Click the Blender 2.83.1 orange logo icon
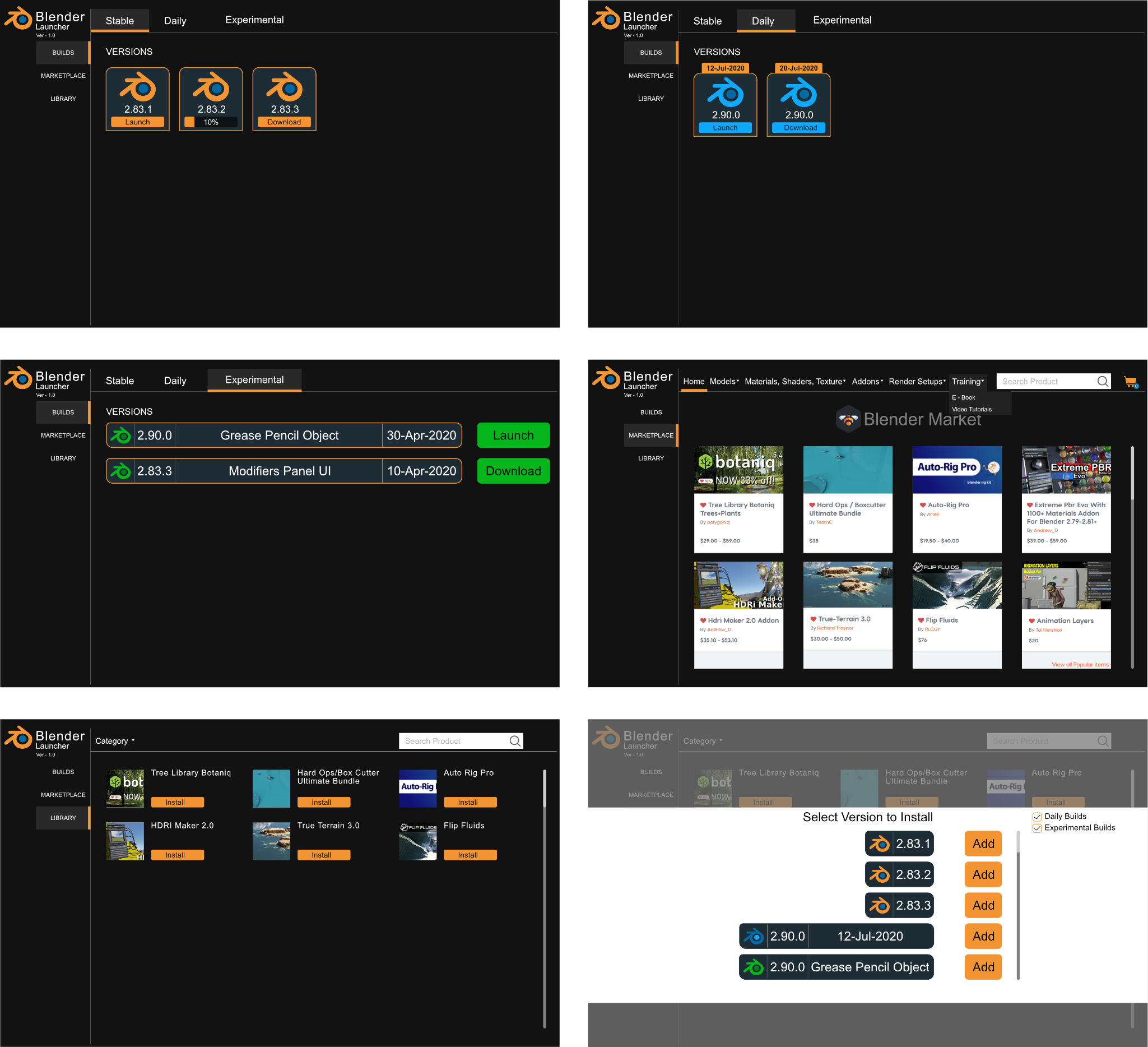 137,86
